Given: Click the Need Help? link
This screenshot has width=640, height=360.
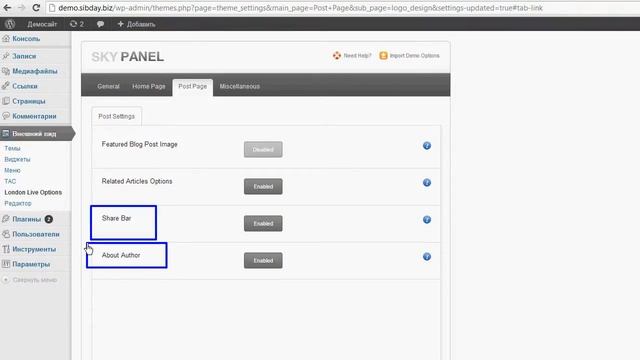Looking at the screenshot, I should coord(352,56).
